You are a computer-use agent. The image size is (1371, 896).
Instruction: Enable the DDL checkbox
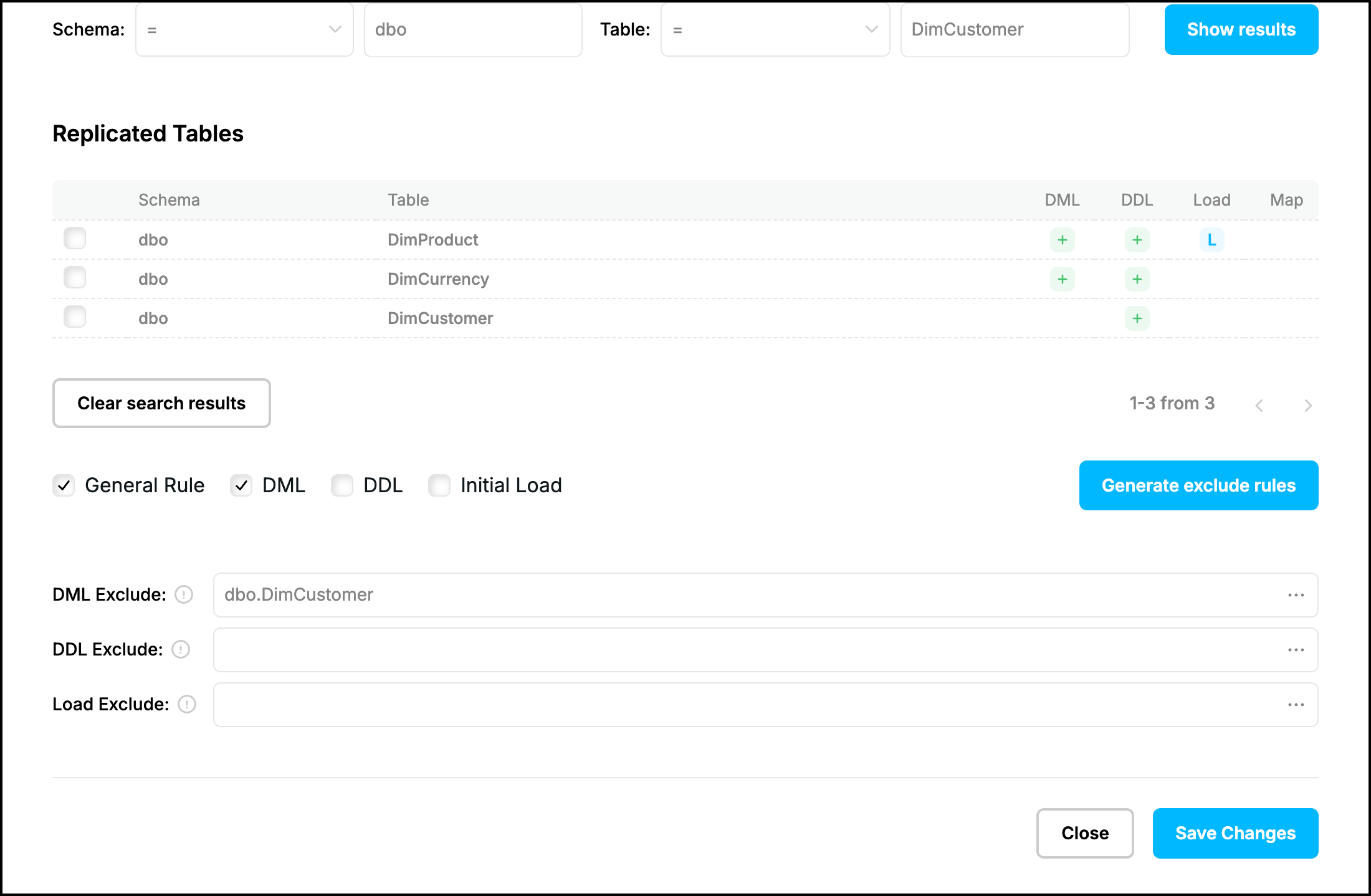[x=342, y=486]
